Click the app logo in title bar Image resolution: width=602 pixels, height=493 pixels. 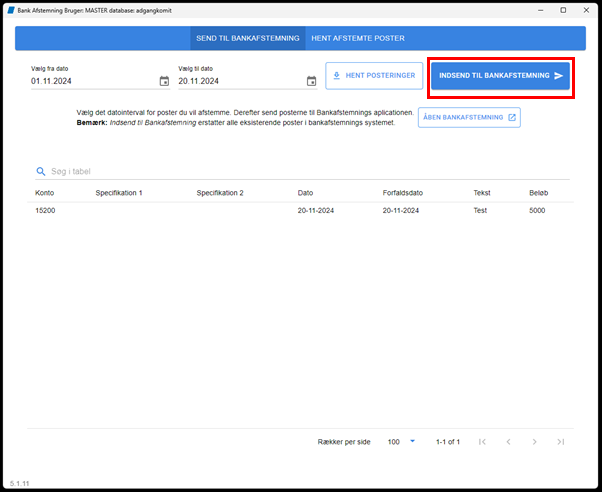click(x=11, y=10)
